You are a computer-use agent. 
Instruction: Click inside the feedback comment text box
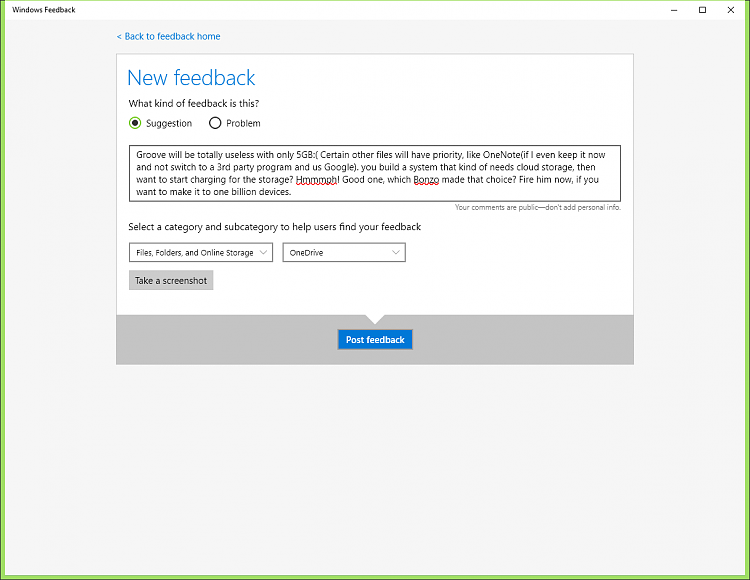pos(375,173)
